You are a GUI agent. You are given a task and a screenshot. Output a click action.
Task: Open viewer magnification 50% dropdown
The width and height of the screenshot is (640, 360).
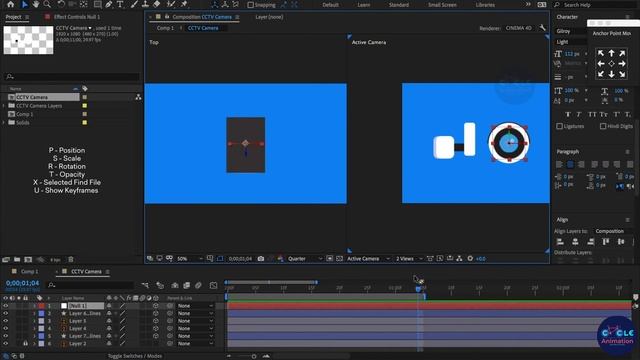[x=189, y=259]
